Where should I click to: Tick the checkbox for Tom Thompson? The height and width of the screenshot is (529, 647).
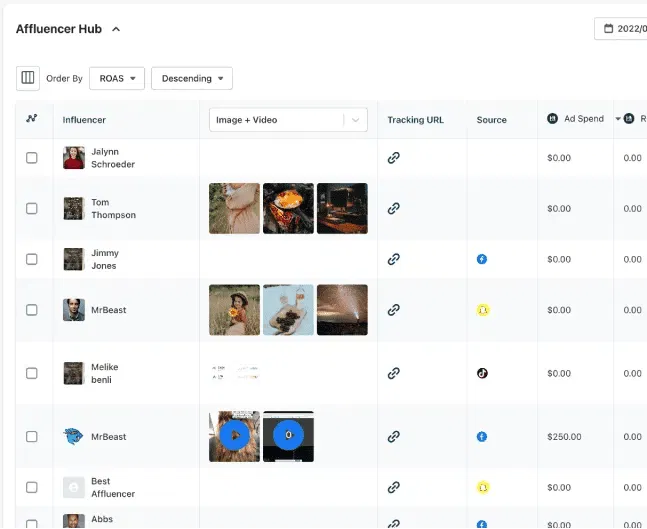pos(32,209)
